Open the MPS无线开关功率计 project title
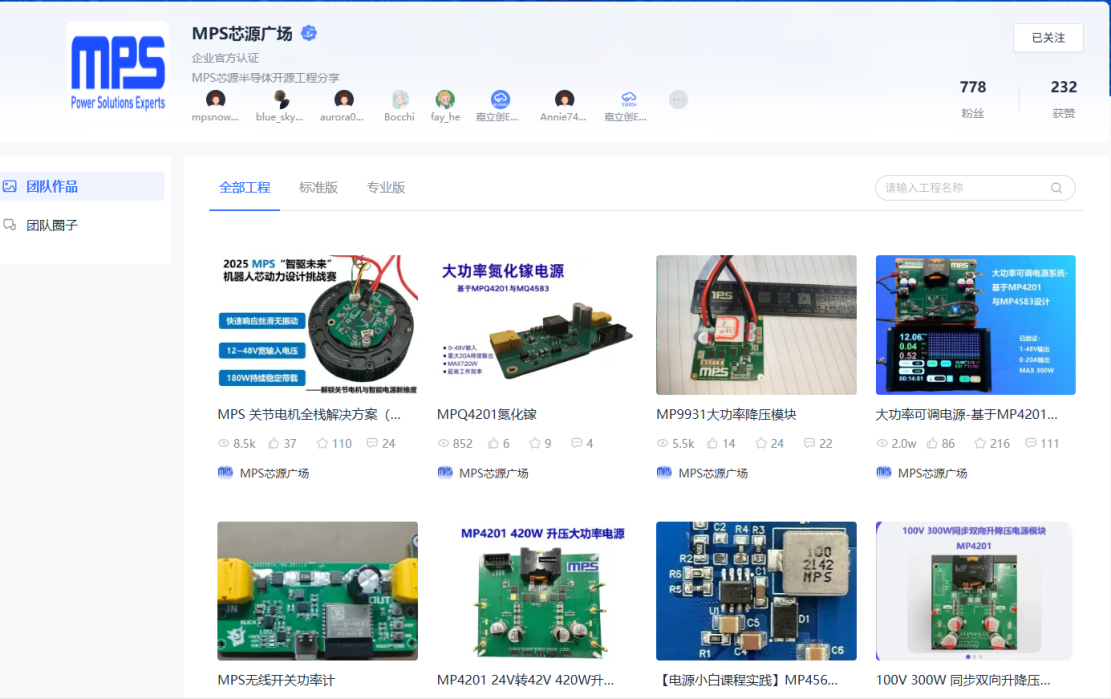The image size is (1111, 699). pyautogui.click(x=276, y=680)
